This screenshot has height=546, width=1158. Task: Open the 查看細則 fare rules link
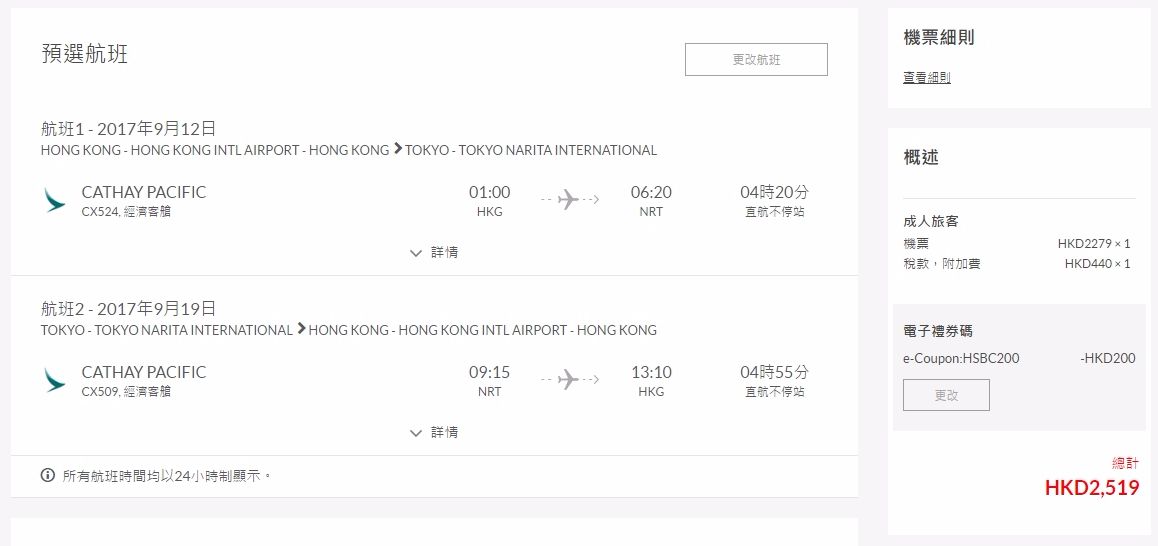click(926, 78)
